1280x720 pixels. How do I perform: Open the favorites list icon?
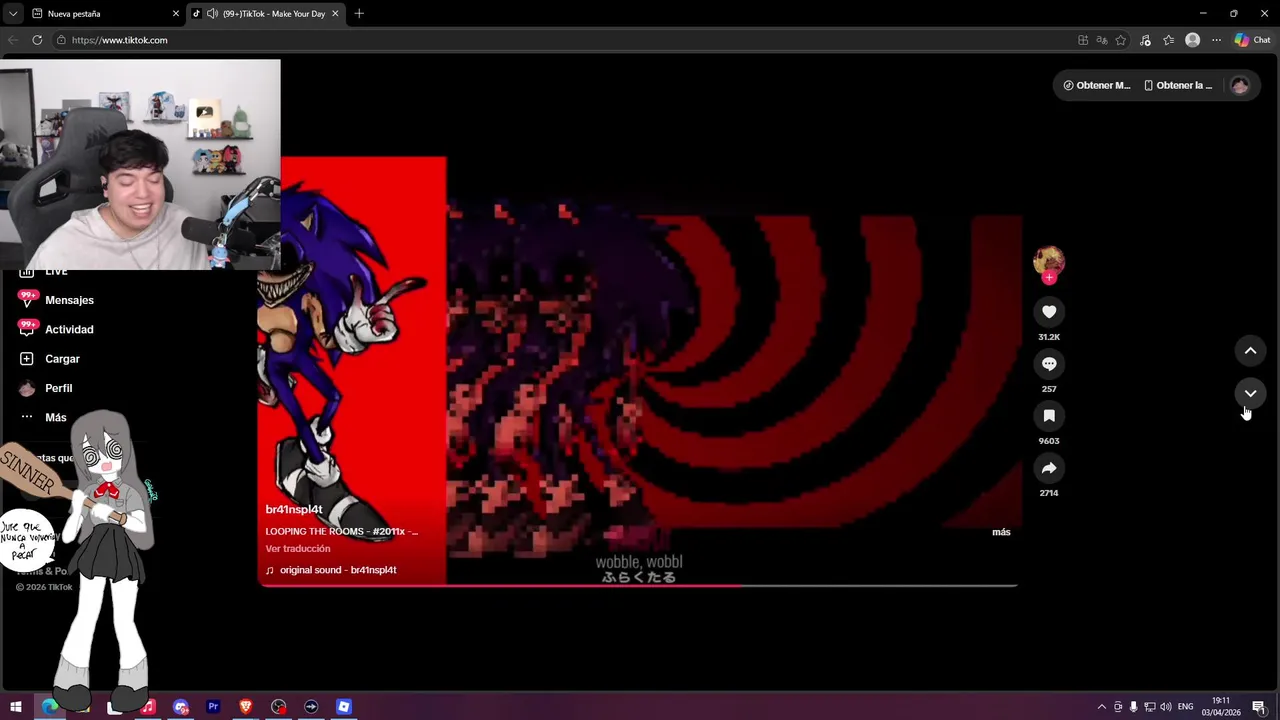(x=1169, y=40)
